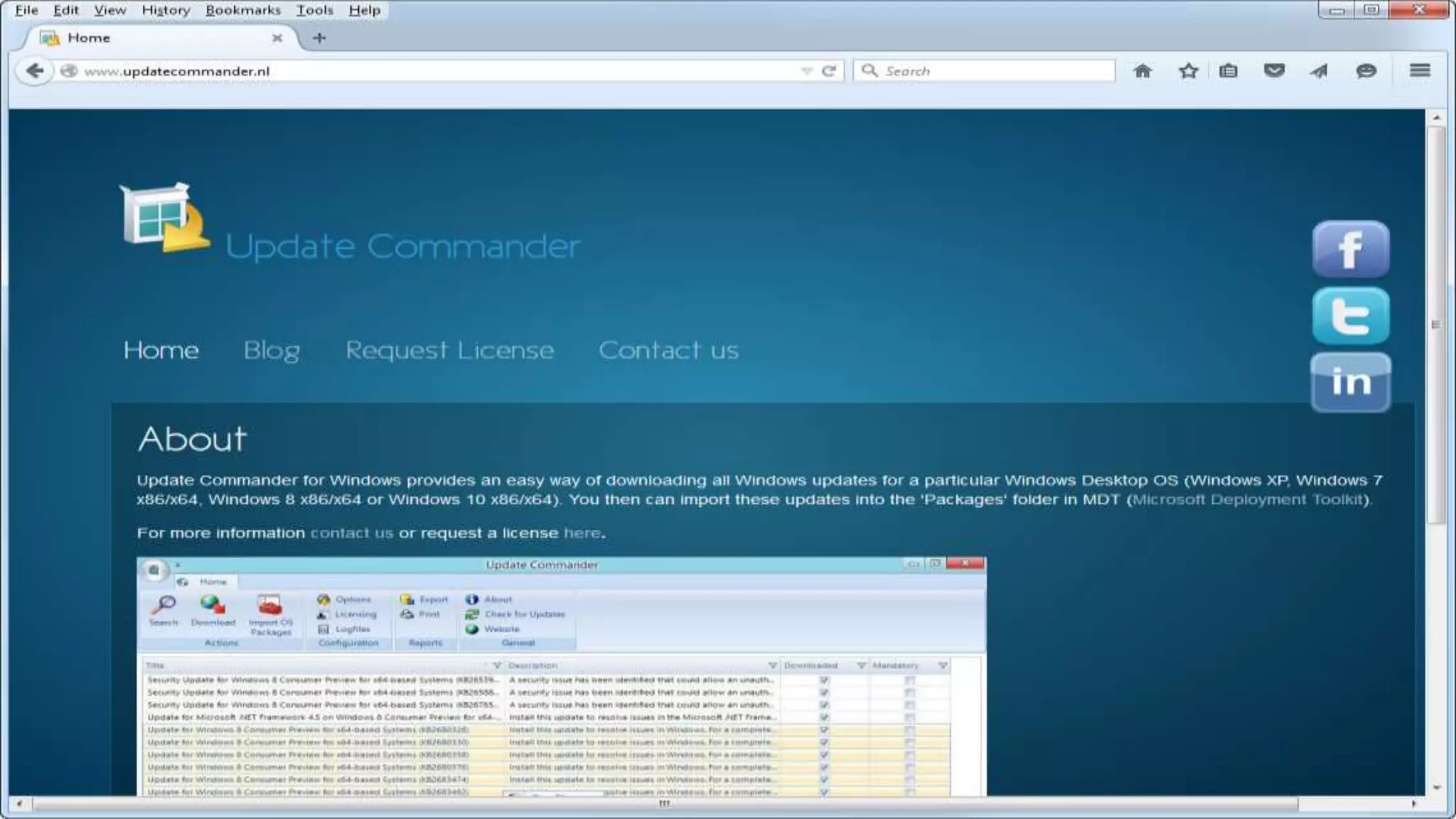Open the Title column filter dropdown
The image size is (1456, 819).
[x=496, y=665]
